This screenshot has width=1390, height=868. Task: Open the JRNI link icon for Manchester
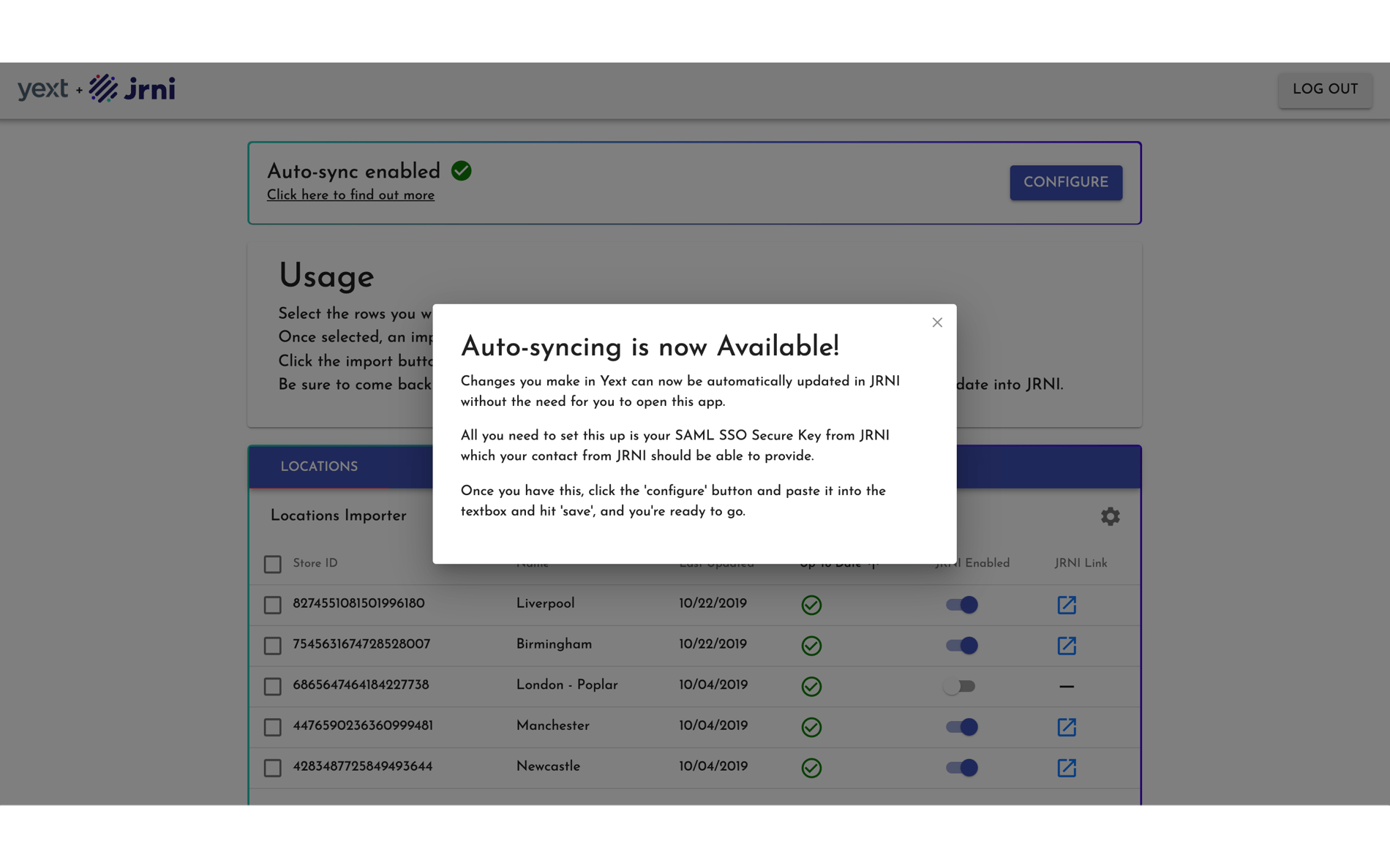(x=1067, y=727)
